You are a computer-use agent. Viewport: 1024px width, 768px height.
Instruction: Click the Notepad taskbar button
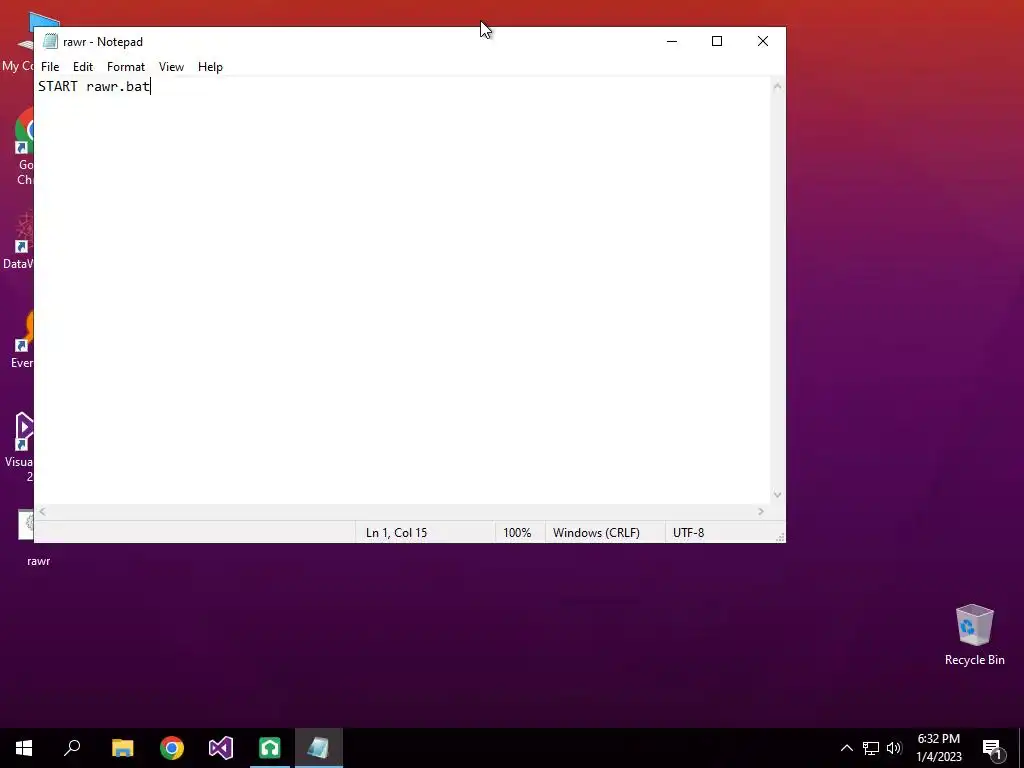(319, 748)
